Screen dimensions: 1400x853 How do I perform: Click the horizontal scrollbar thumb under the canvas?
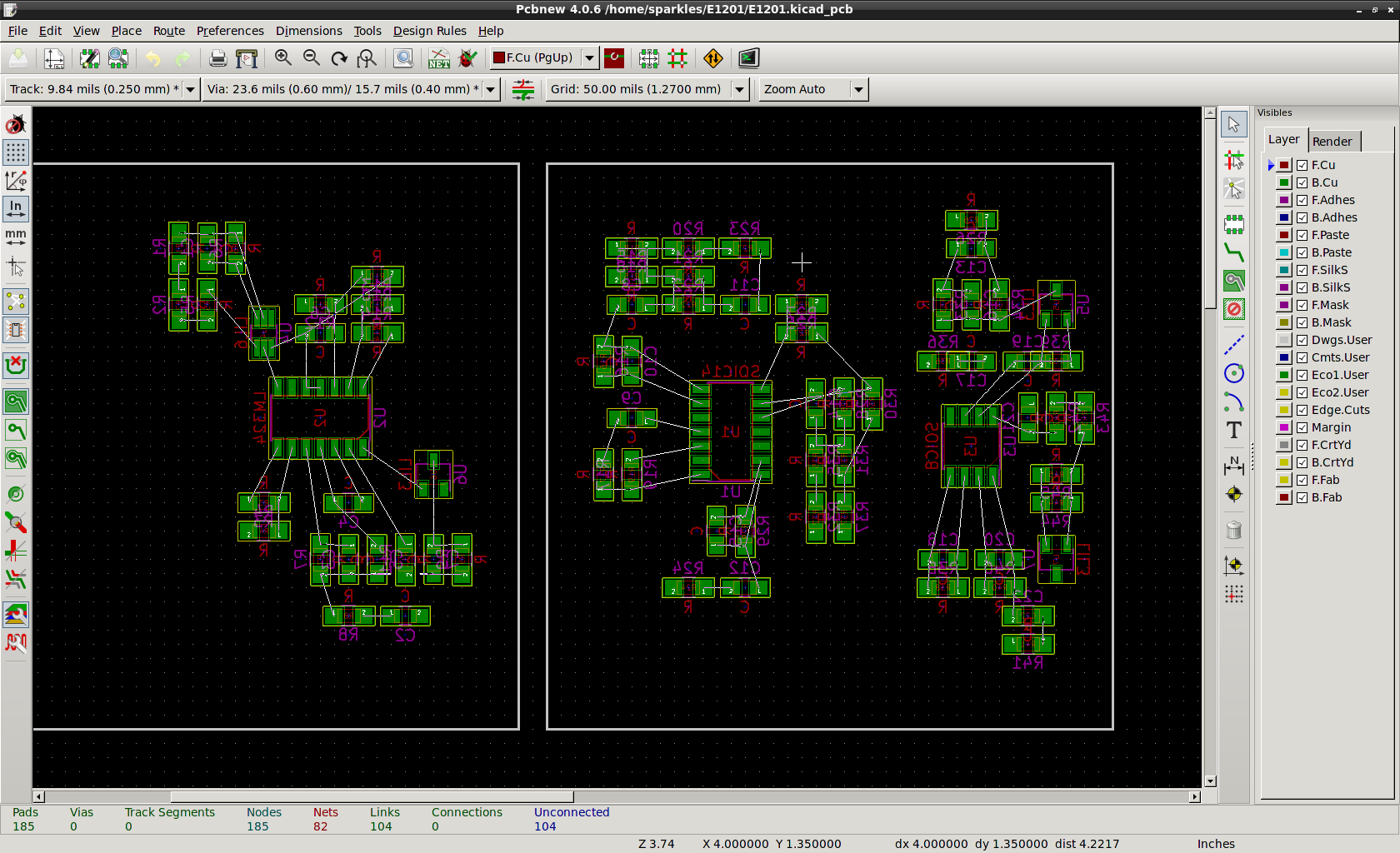coord(372,797)
